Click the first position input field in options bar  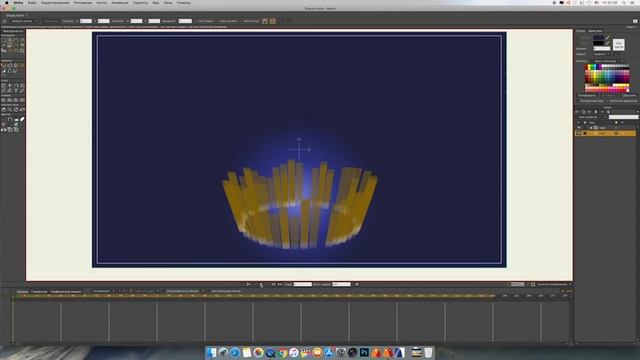point(86,21)
